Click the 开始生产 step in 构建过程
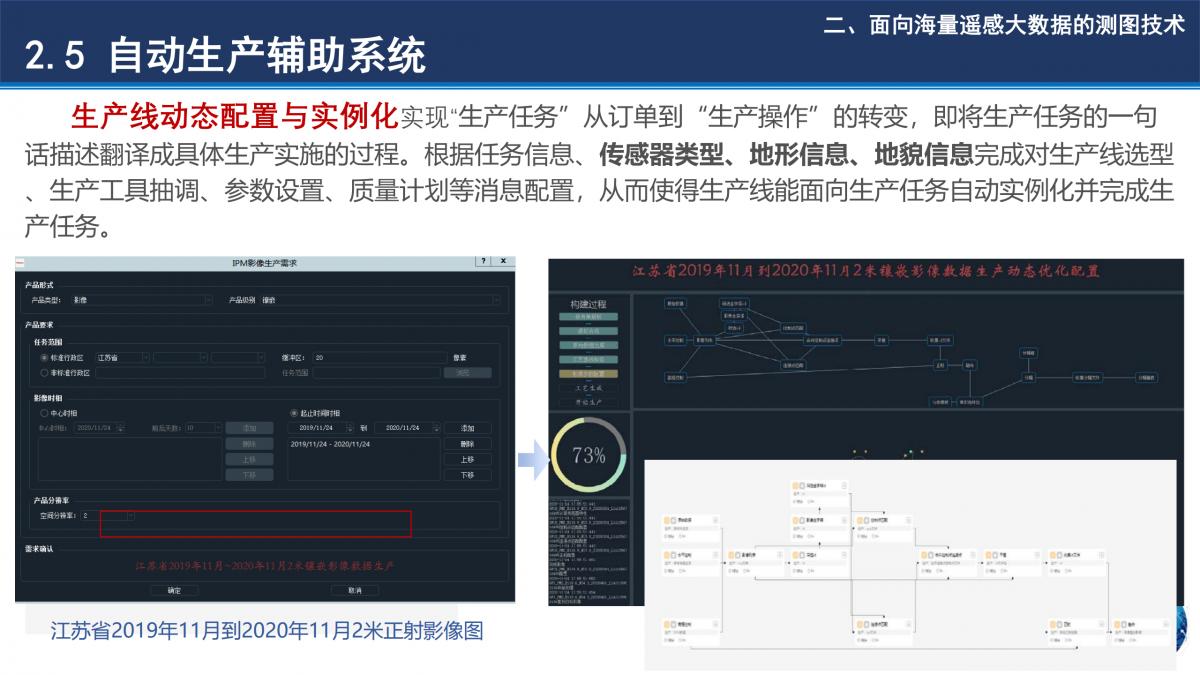Image resolution: width=1200 pixels, height=675 pixels. click(x=588, y=401)
